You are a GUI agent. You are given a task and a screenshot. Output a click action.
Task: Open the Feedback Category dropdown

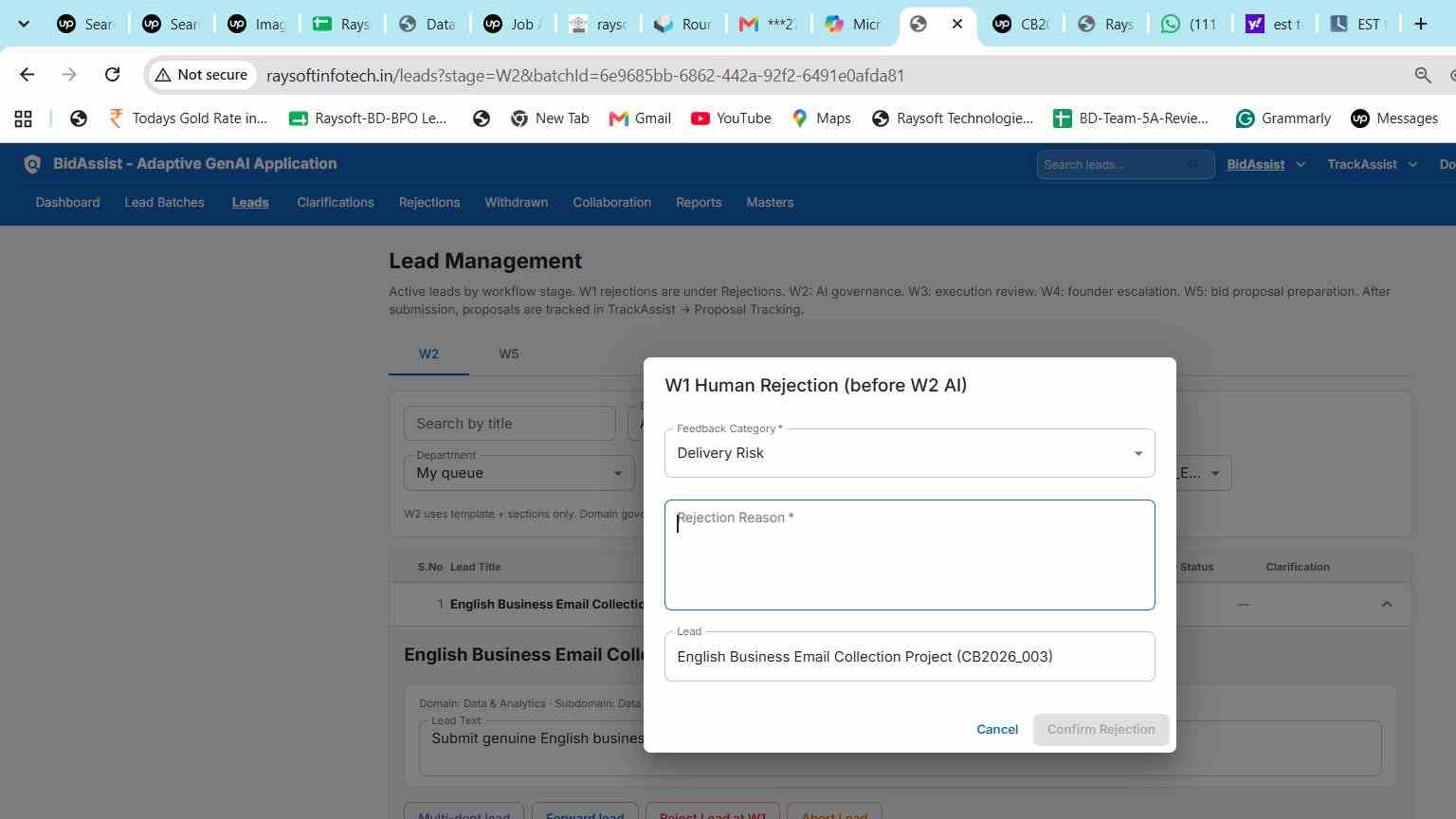tap(910, 453)
